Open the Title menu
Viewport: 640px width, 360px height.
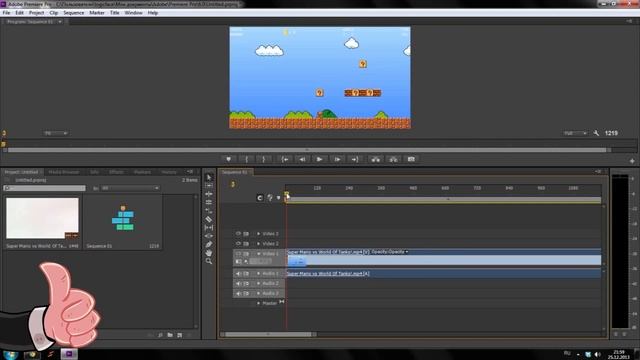(114, 13)
